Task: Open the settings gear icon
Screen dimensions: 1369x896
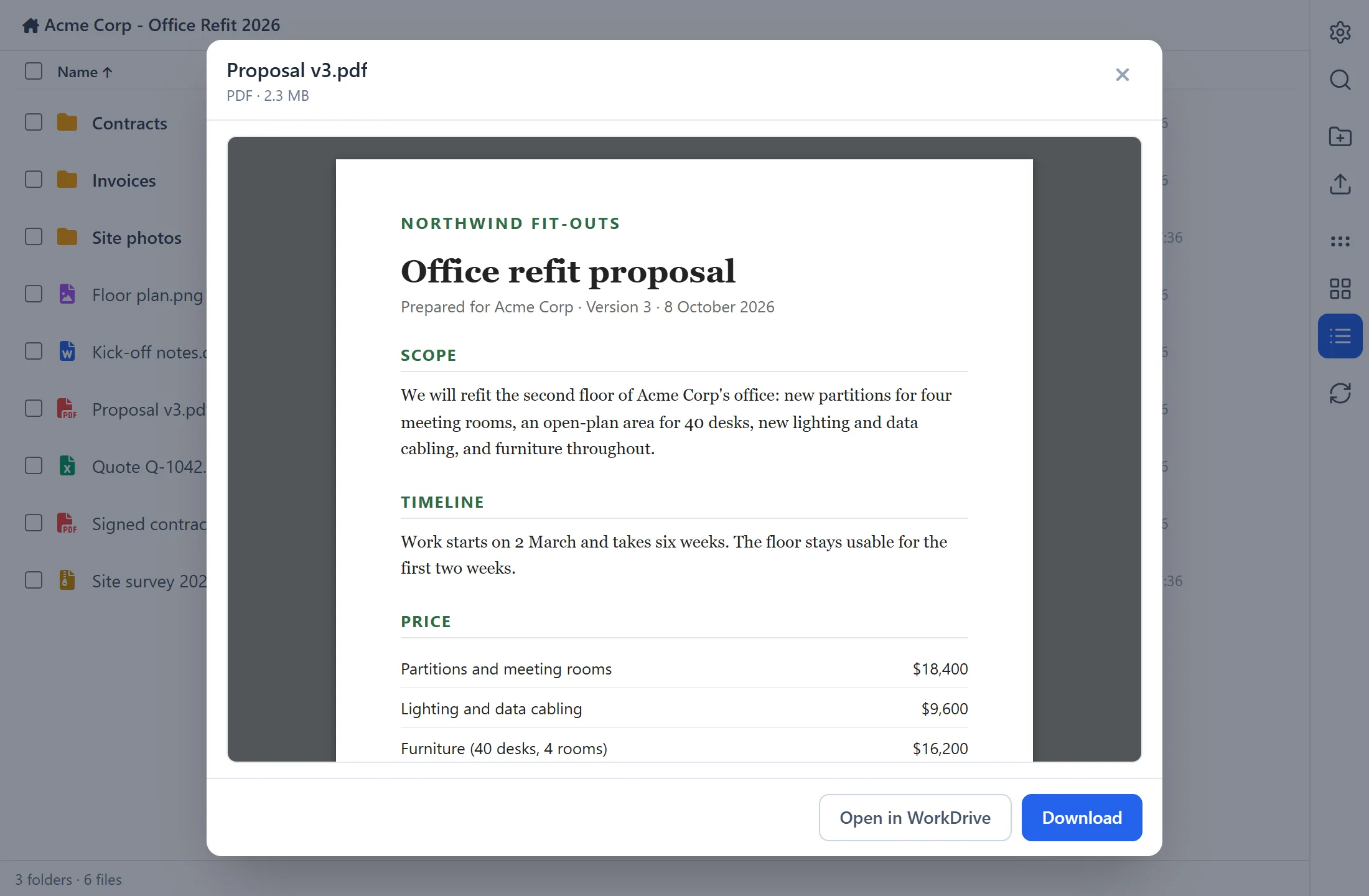Action: pos(1340,32)
